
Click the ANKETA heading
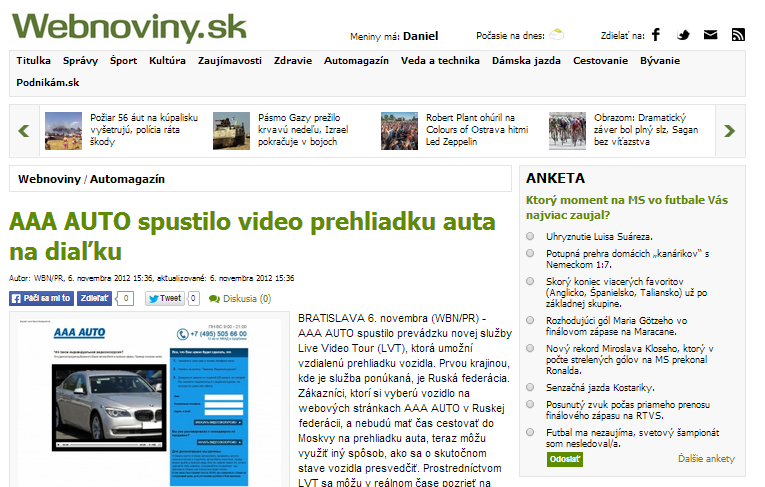pyautogui.click(x=555, y=178)
